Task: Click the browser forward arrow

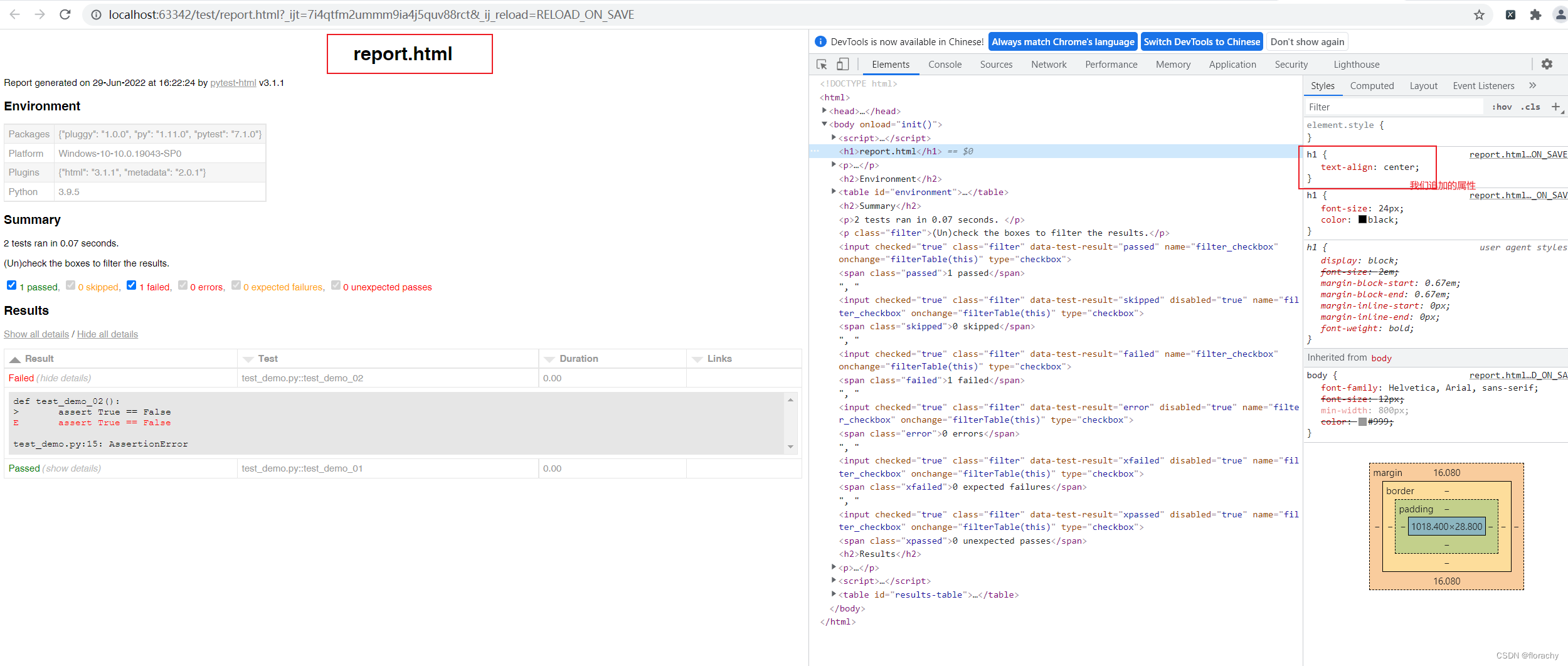Action: (40, 14)
